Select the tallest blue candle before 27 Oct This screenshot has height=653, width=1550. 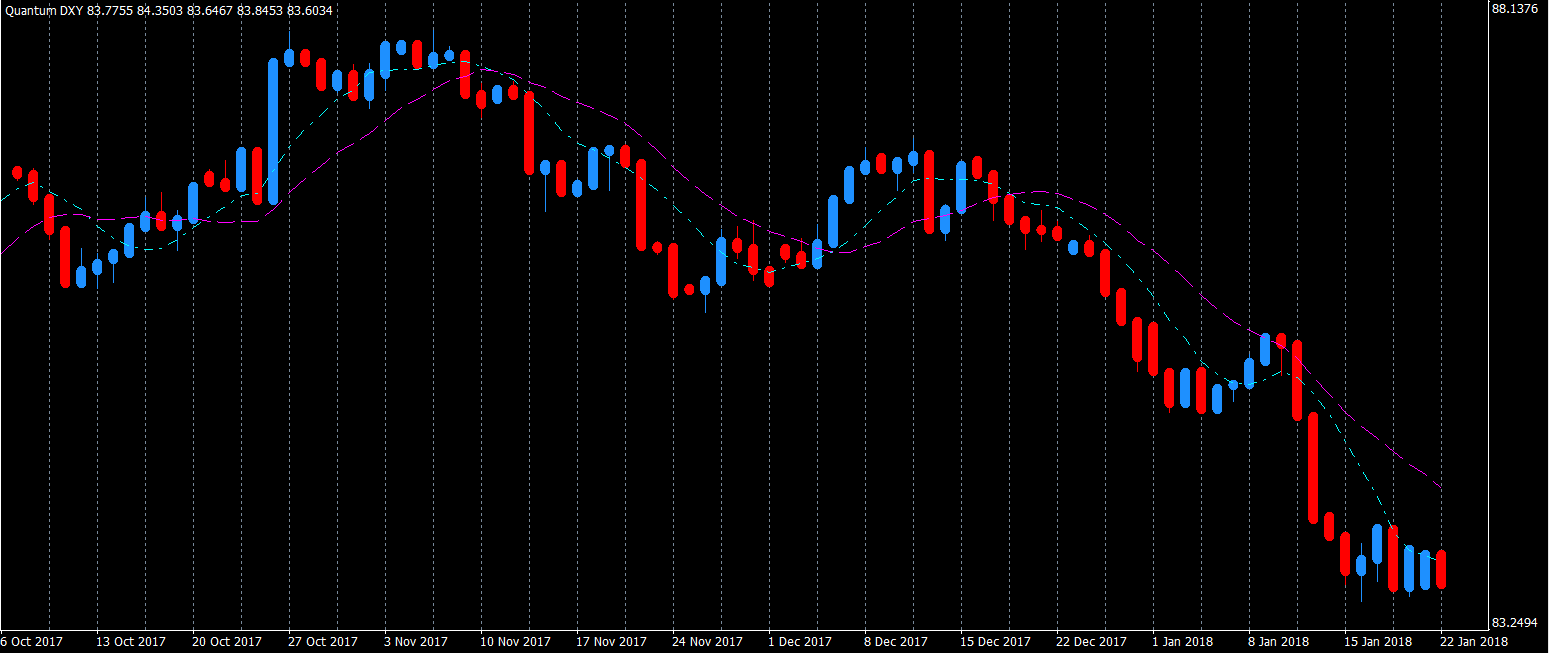(273, 131)
